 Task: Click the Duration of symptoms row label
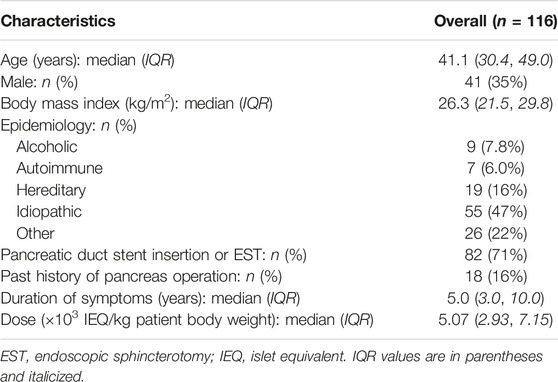[150, 298]
